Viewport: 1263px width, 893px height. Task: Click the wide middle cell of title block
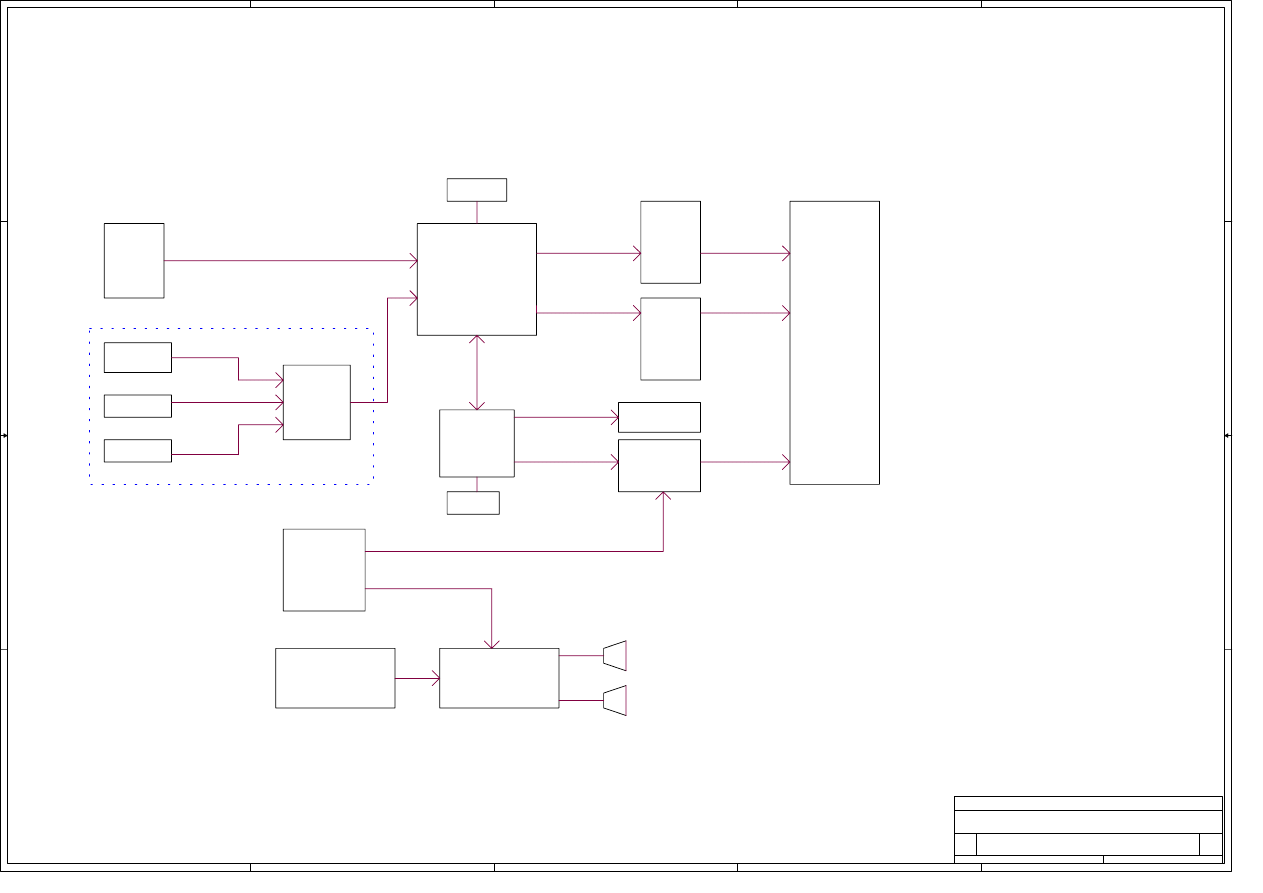pyautogui.click(x=1087, y=843)
